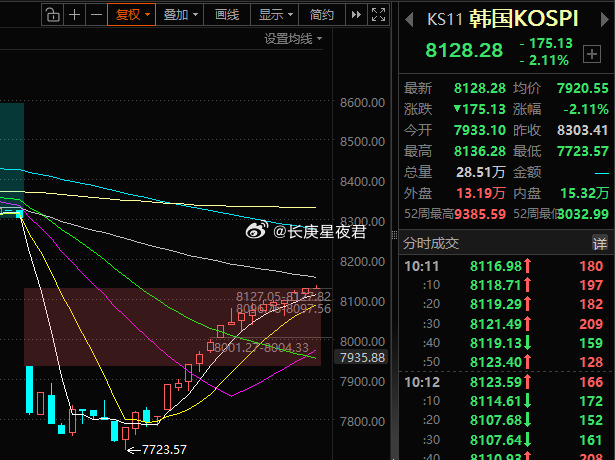Select 最低 value 7723.57 in quote panel
615x460 pixels.
583,151
